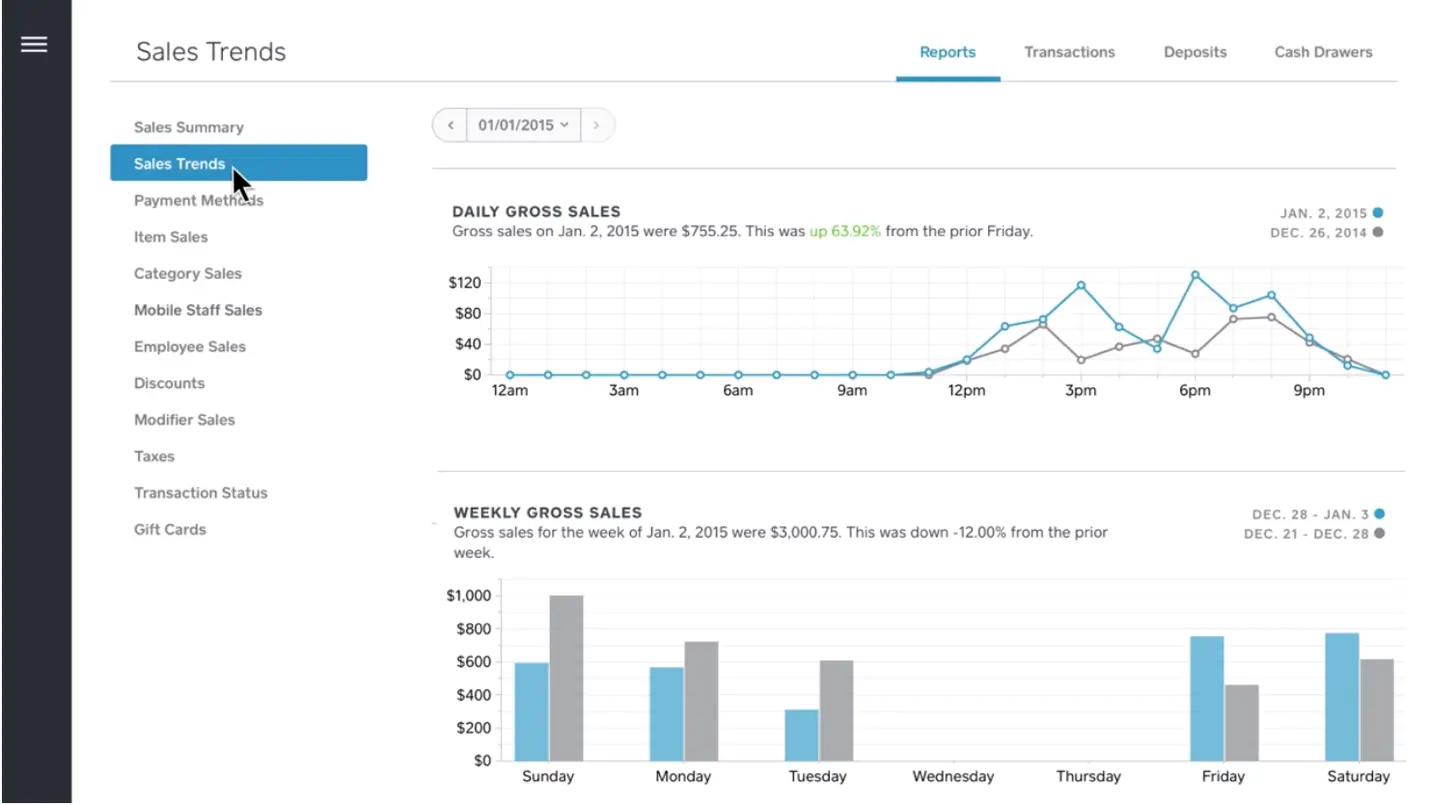Open the hamburger navigation menu
Image resolution: width=1430 pixels, height=805 pixels.
(34, 45)
